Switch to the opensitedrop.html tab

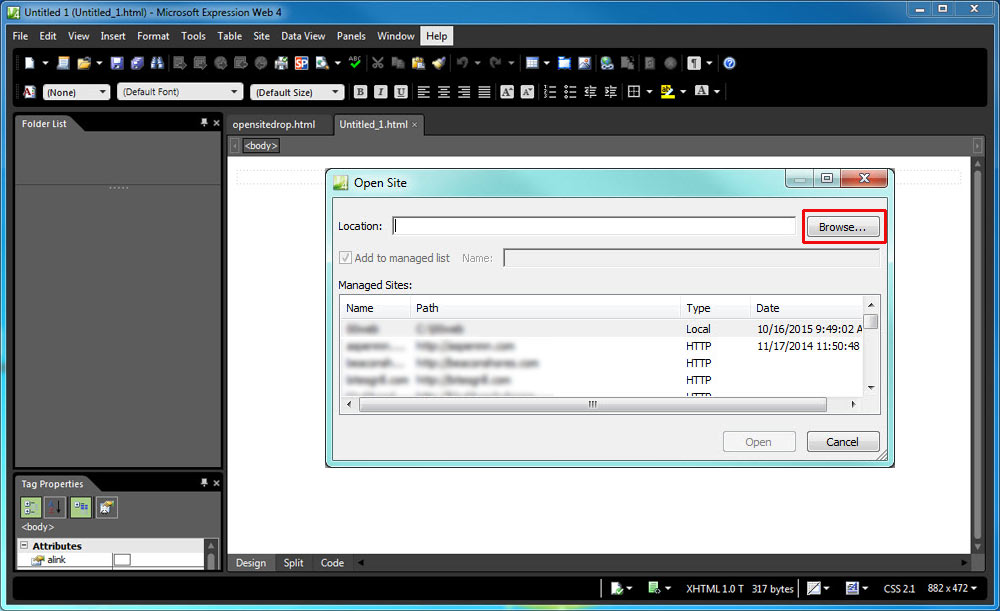tap(274, 124)
